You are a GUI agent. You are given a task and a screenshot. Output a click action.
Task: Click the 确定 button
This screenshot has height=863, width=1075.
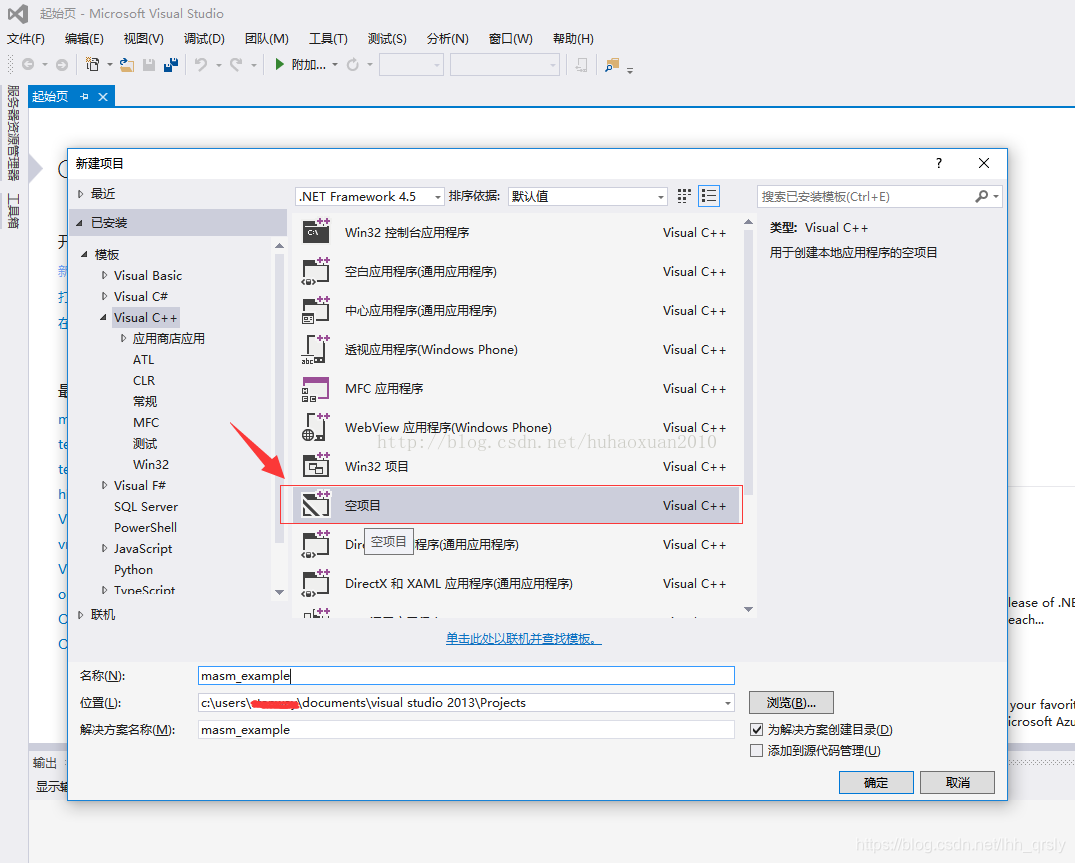876,783
